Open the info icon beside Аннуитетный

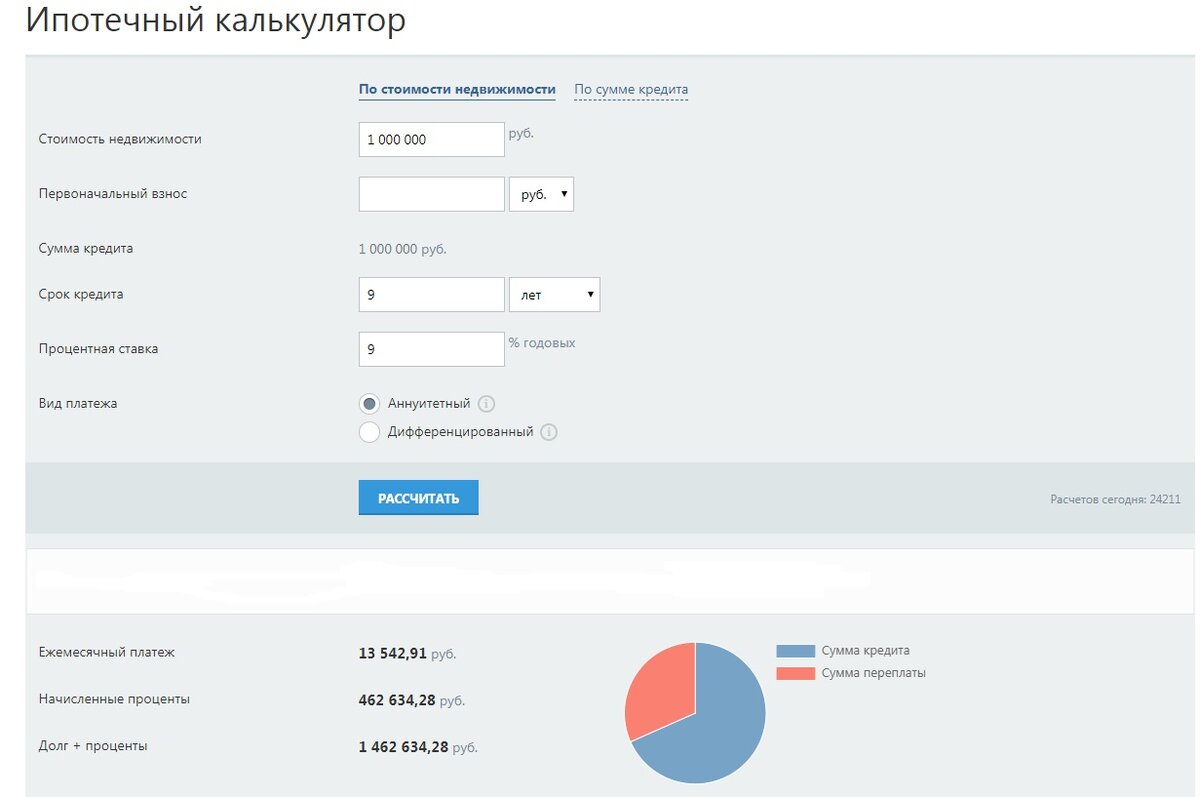pyautogui.click(x=486, y=404)
